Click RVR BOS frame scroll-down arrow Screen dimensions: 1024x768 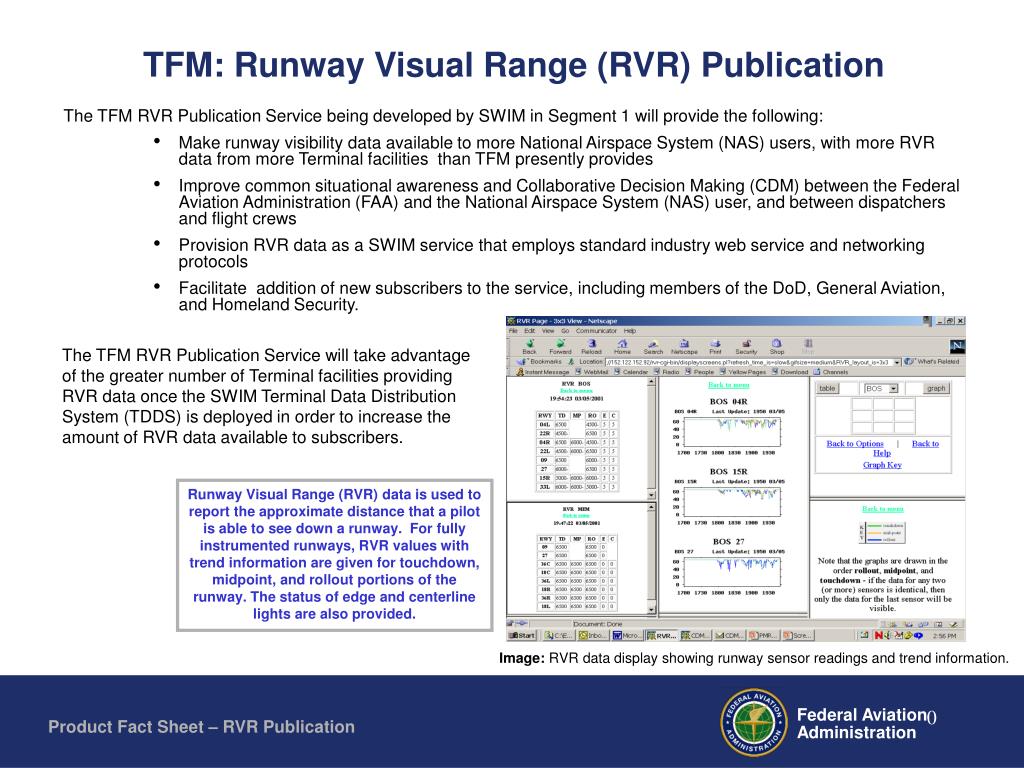click(x=651, y=495)
